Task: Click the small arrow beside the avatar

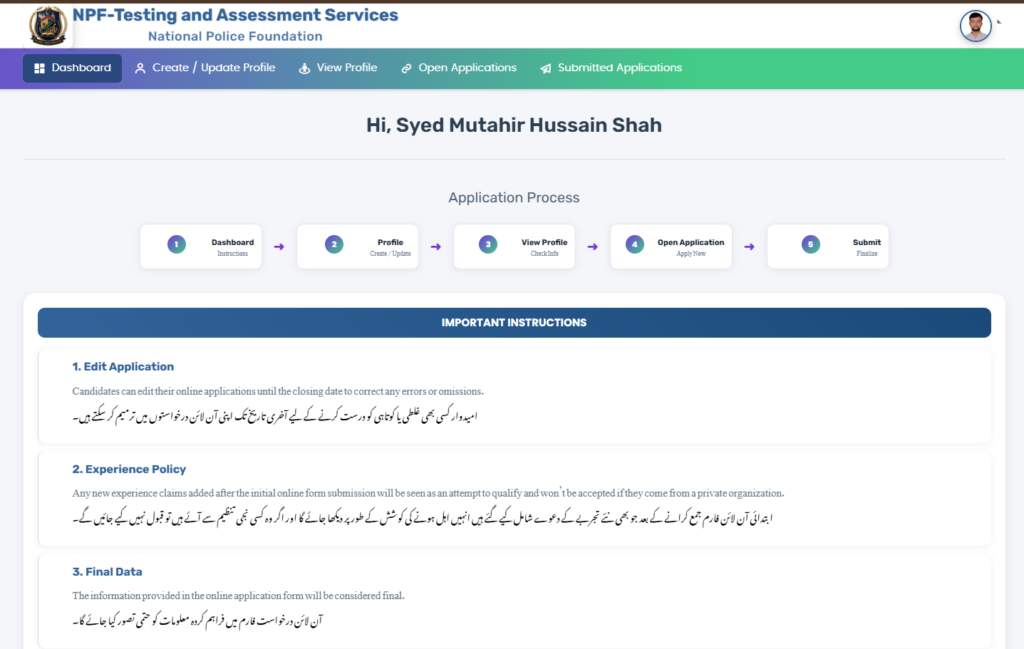Action: pos(999,22)
